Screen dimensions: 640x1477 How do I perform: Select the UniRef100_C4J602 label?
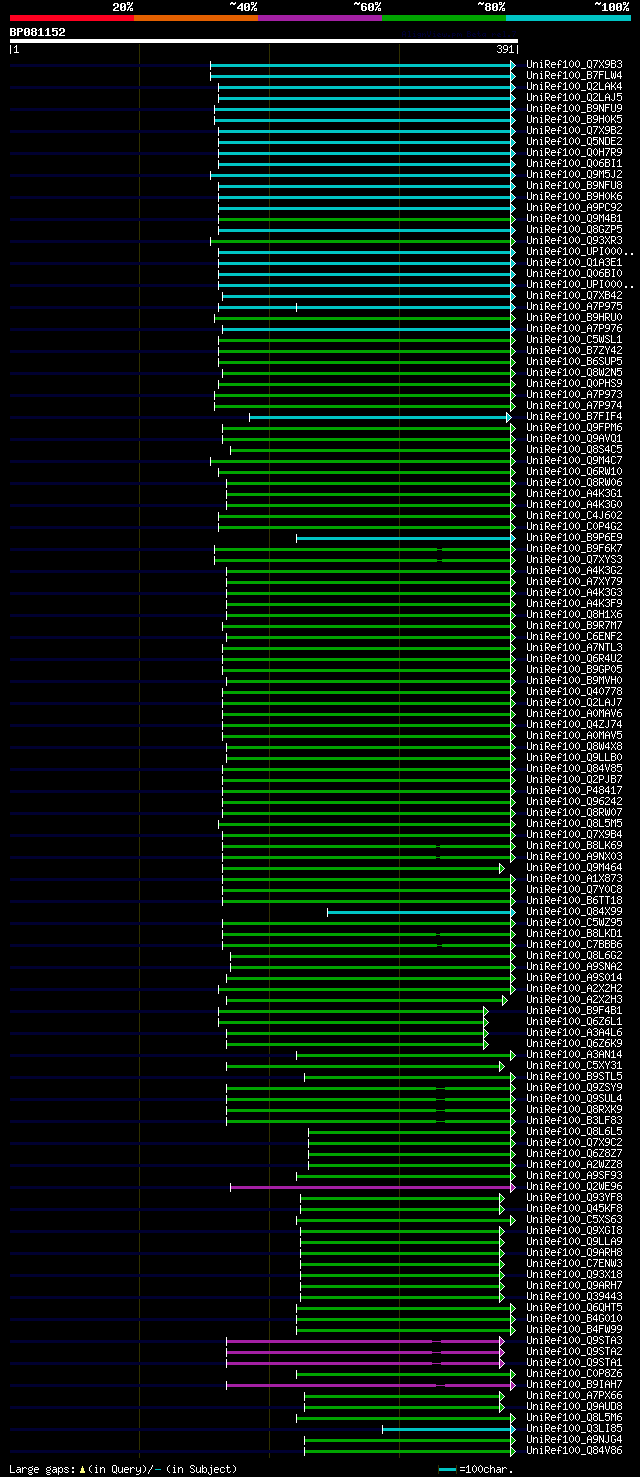pyautogui.click(x=574, y=515)
